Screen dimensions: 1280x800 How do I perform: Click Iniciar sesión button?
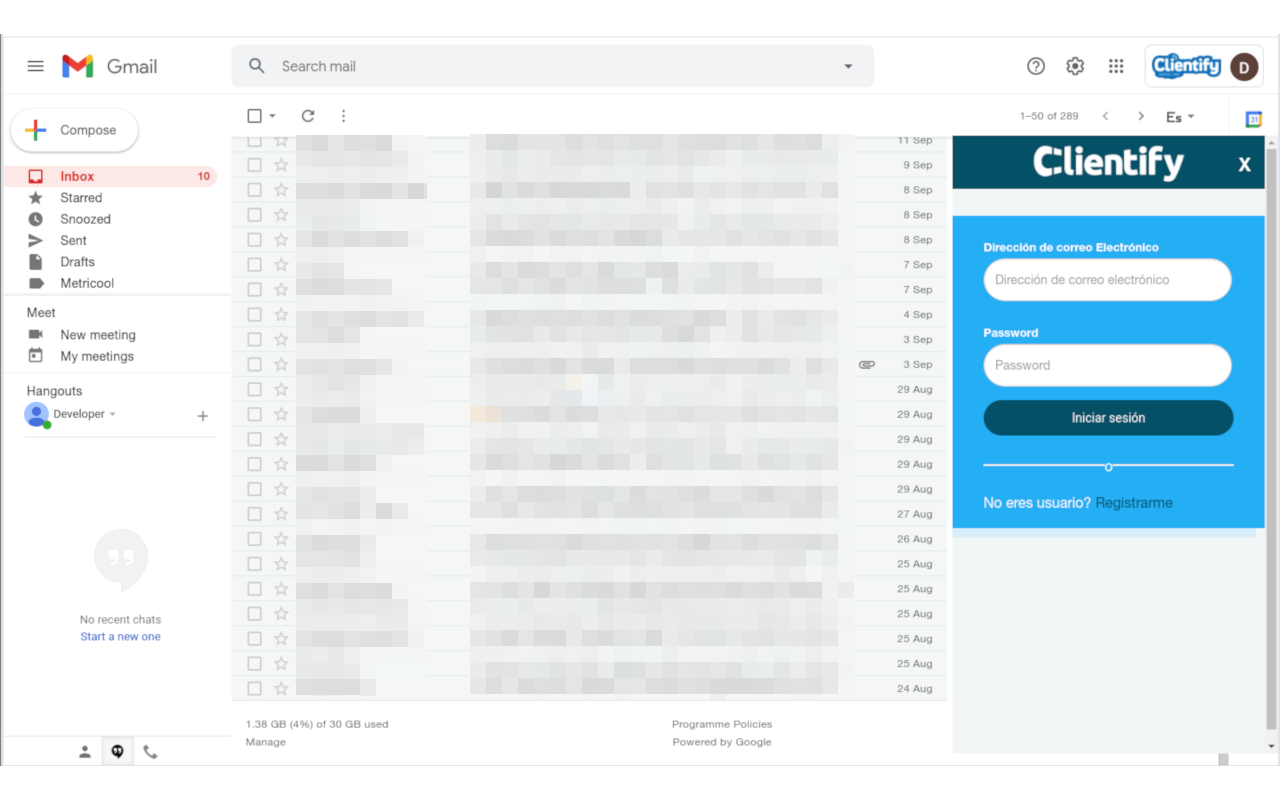point(1108,418)
